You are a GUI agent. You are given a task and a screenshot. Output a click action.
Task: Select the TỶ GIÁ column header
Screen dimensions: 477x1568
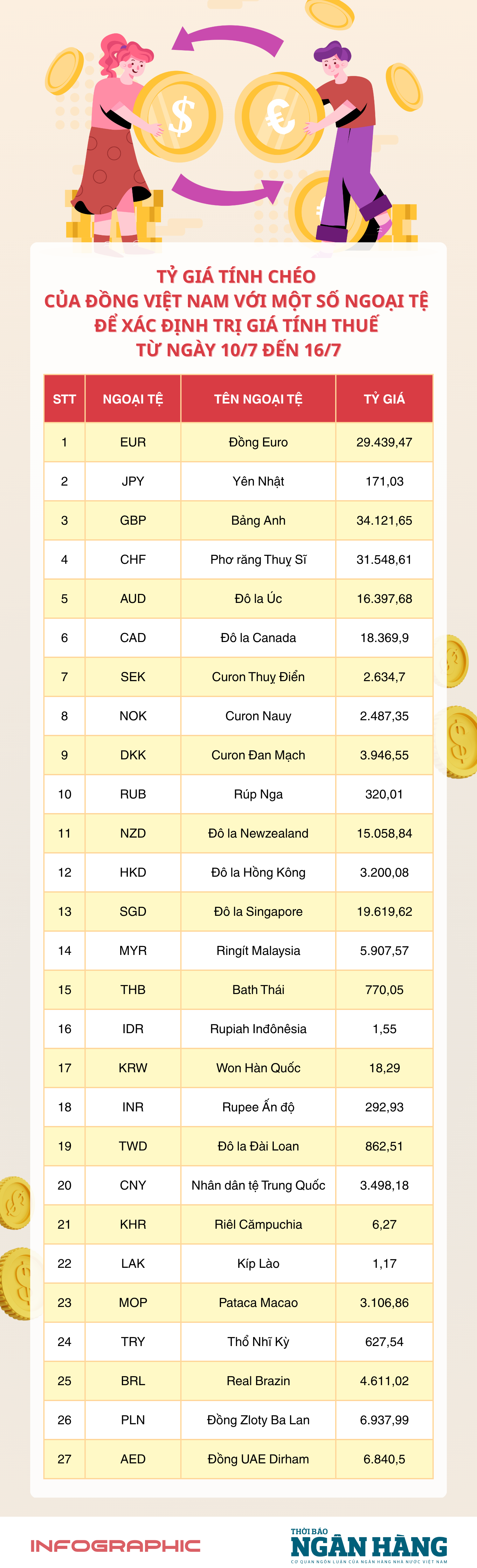pos(384,399)
